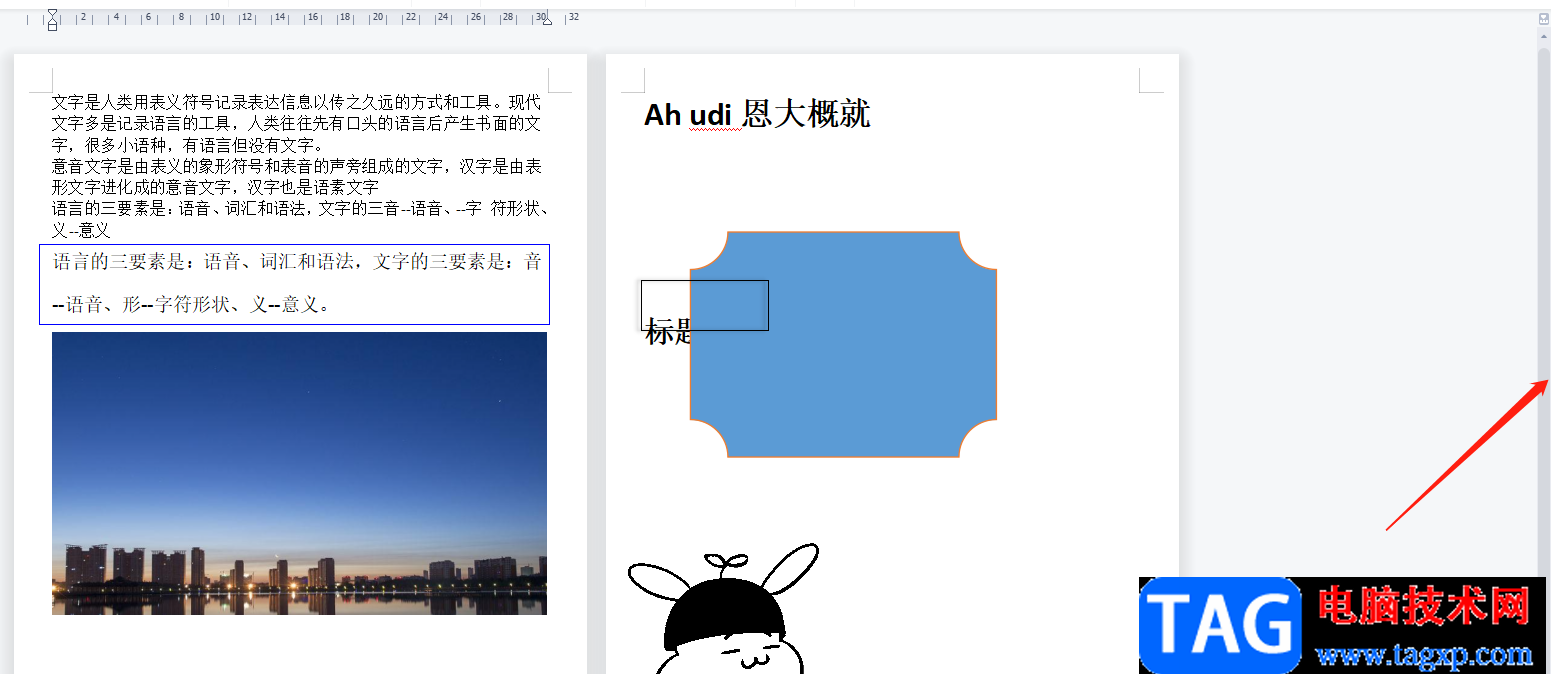The width and height of the screenshot is (1551, 674).
Task: Select the right indent marker on the ruler
Action: (x=546, y=20)
